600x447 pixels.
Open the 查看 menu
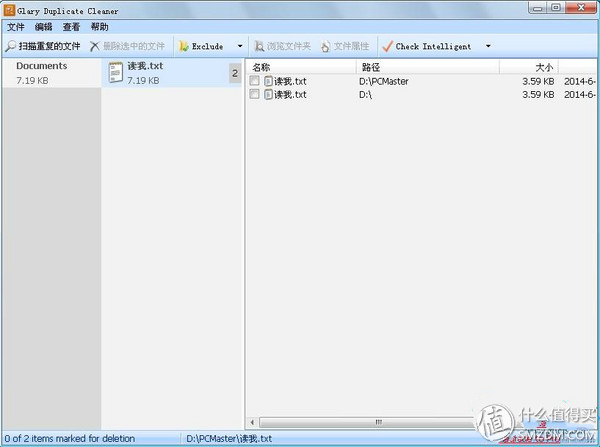click(x=71, y=27)
